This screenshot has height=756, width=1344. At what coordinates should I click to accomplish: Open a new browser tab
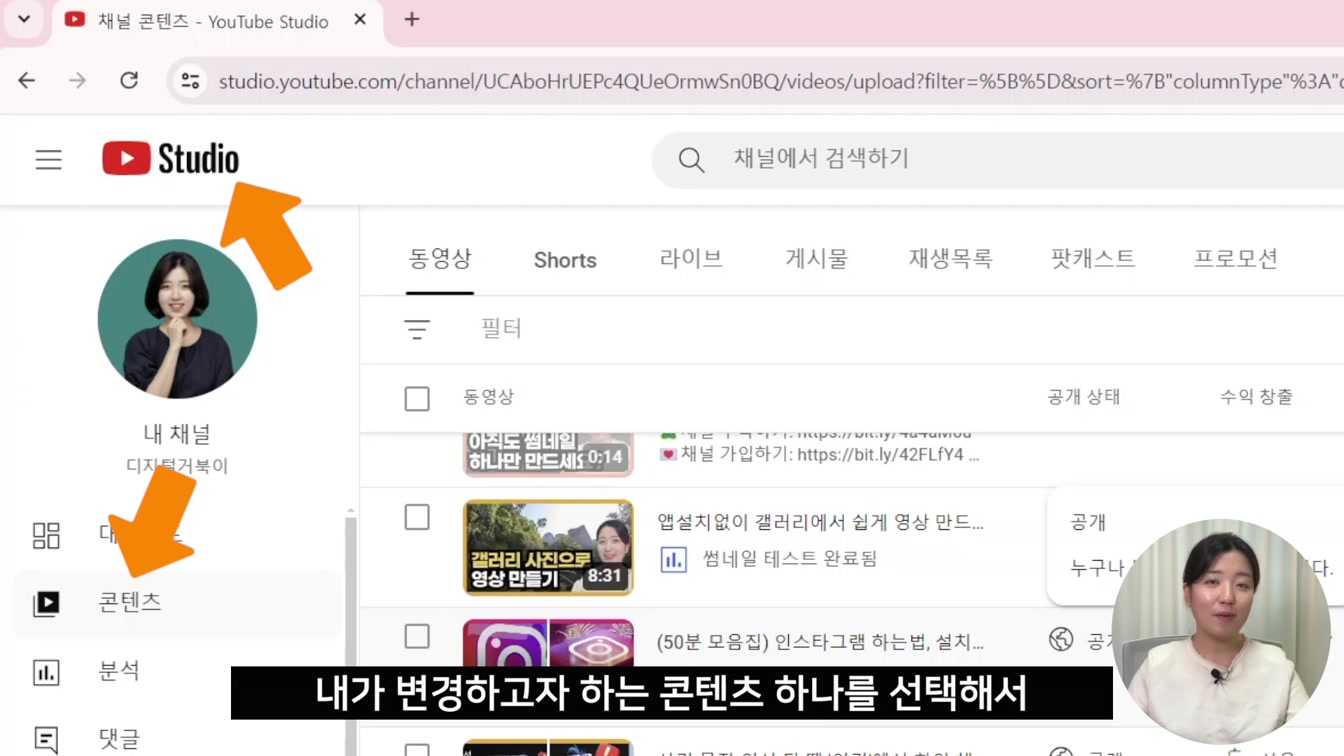pyautogui.click(x=411, y=20)
